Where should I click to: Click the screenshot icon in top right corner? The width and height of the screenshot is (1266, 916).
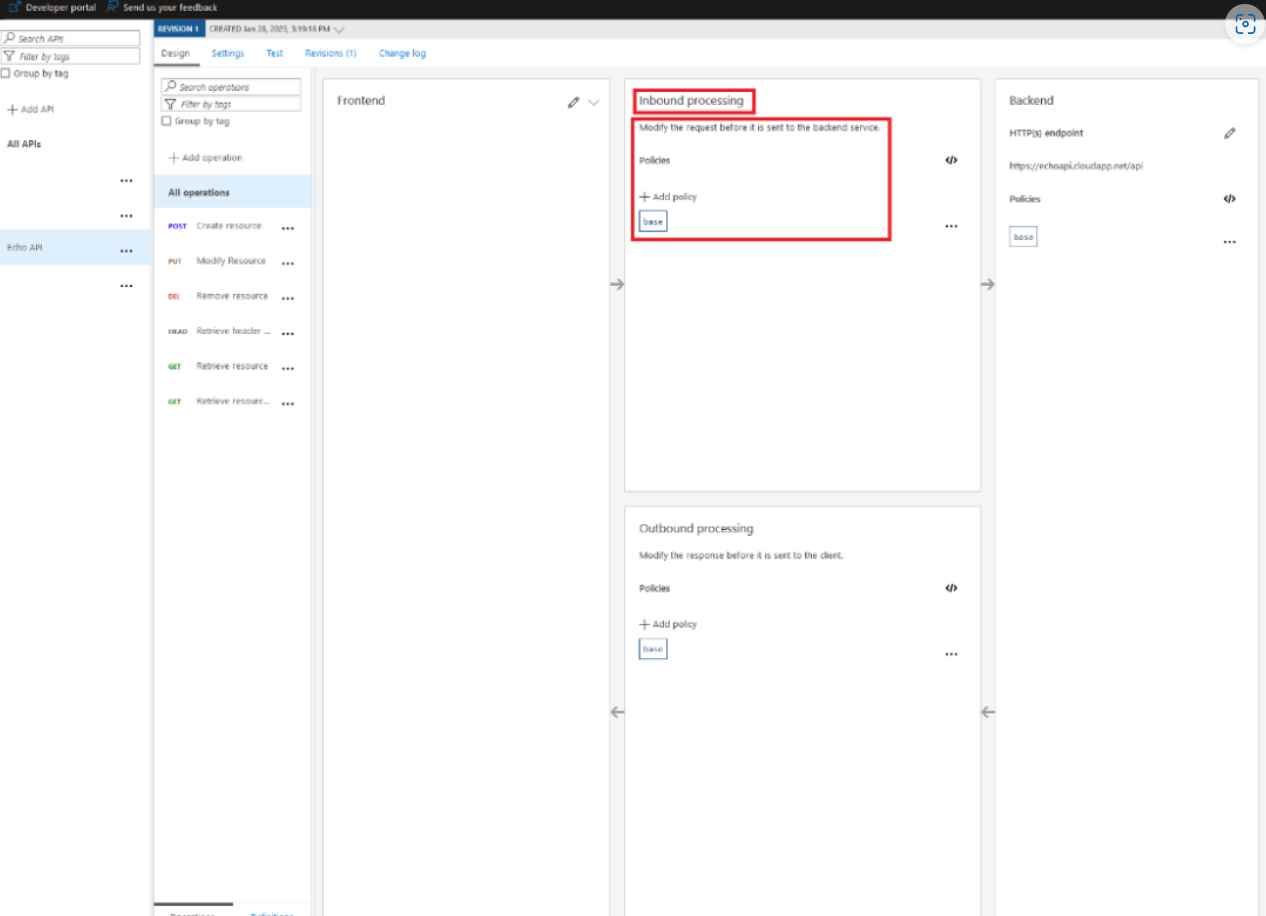(x=1244, y=24)
